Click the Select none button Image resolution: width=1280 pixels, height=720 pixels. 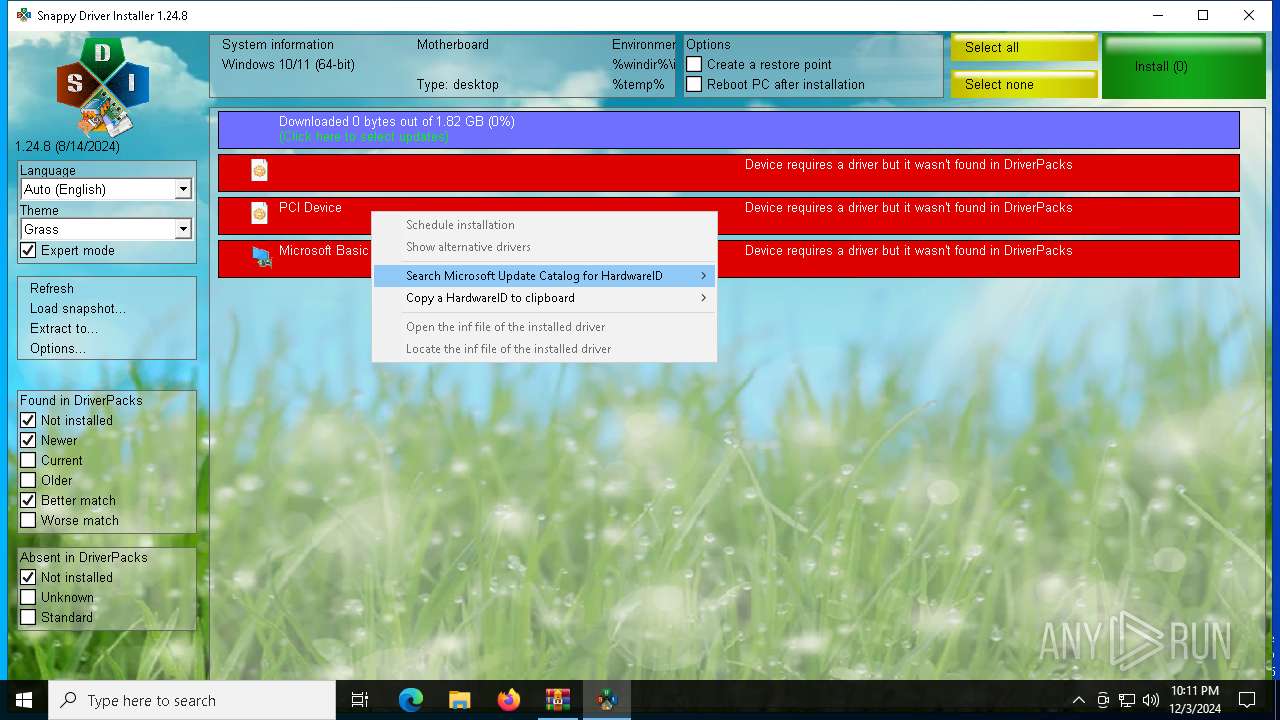click(x=1024, y=84)
